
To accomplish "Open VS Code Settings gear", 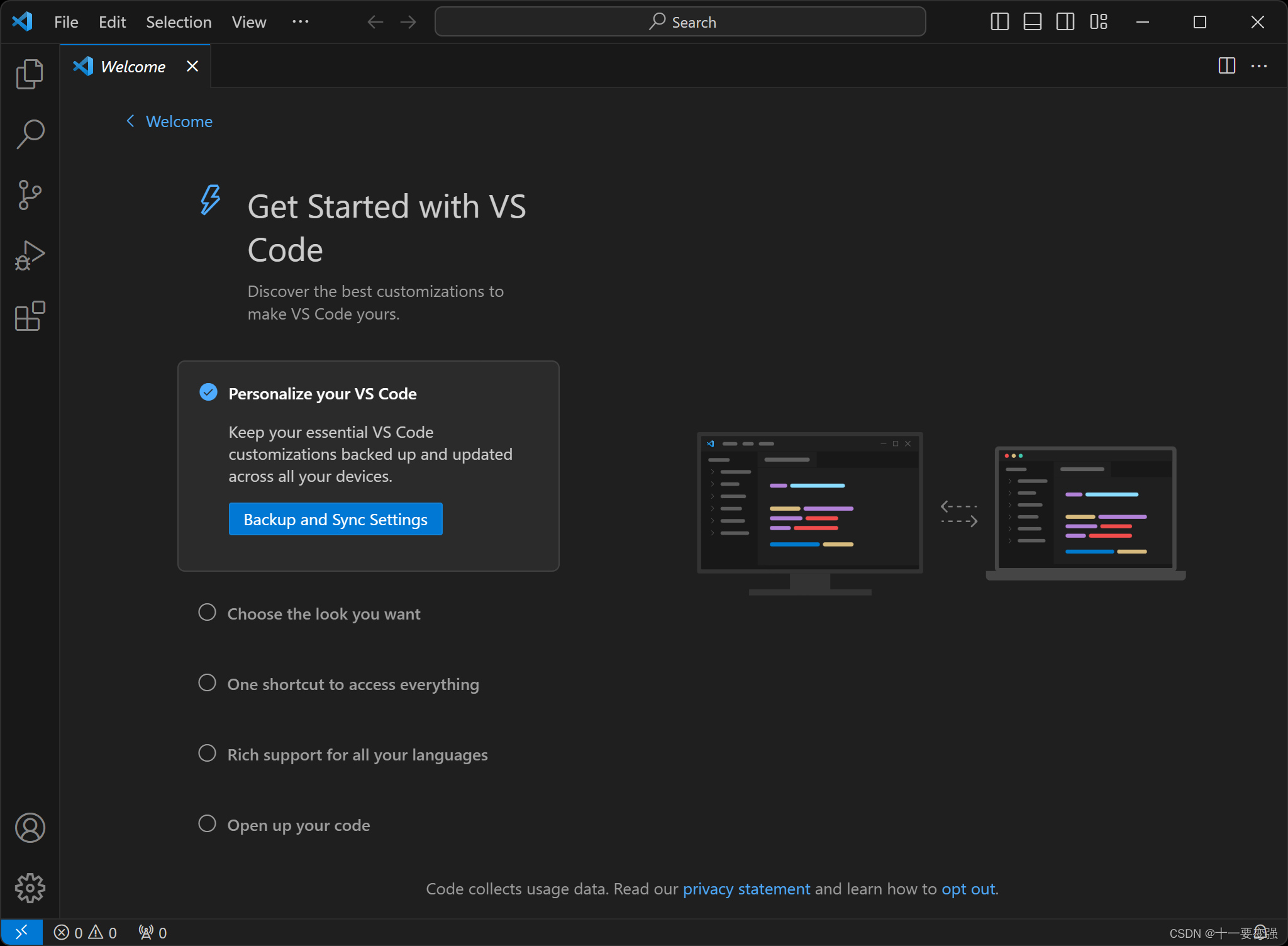I will tap(29, 887).
